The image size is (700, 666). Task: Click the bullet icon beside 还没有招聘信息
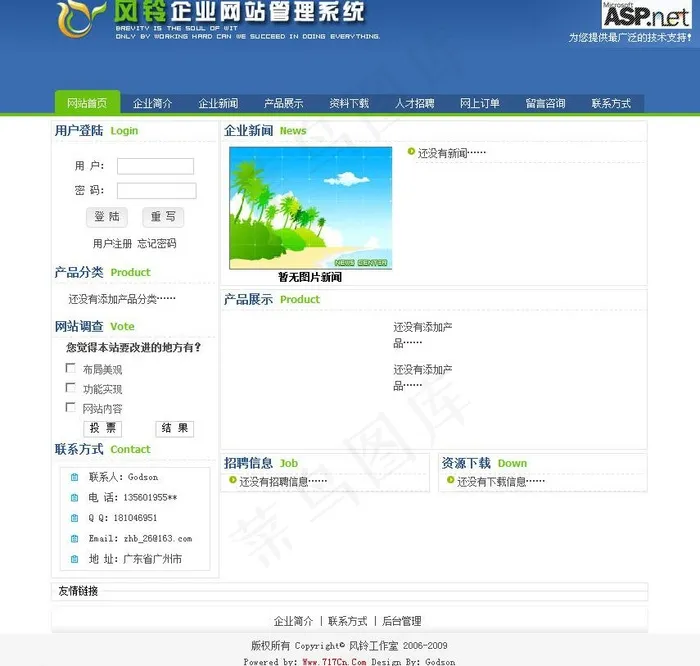coord(231,481)
